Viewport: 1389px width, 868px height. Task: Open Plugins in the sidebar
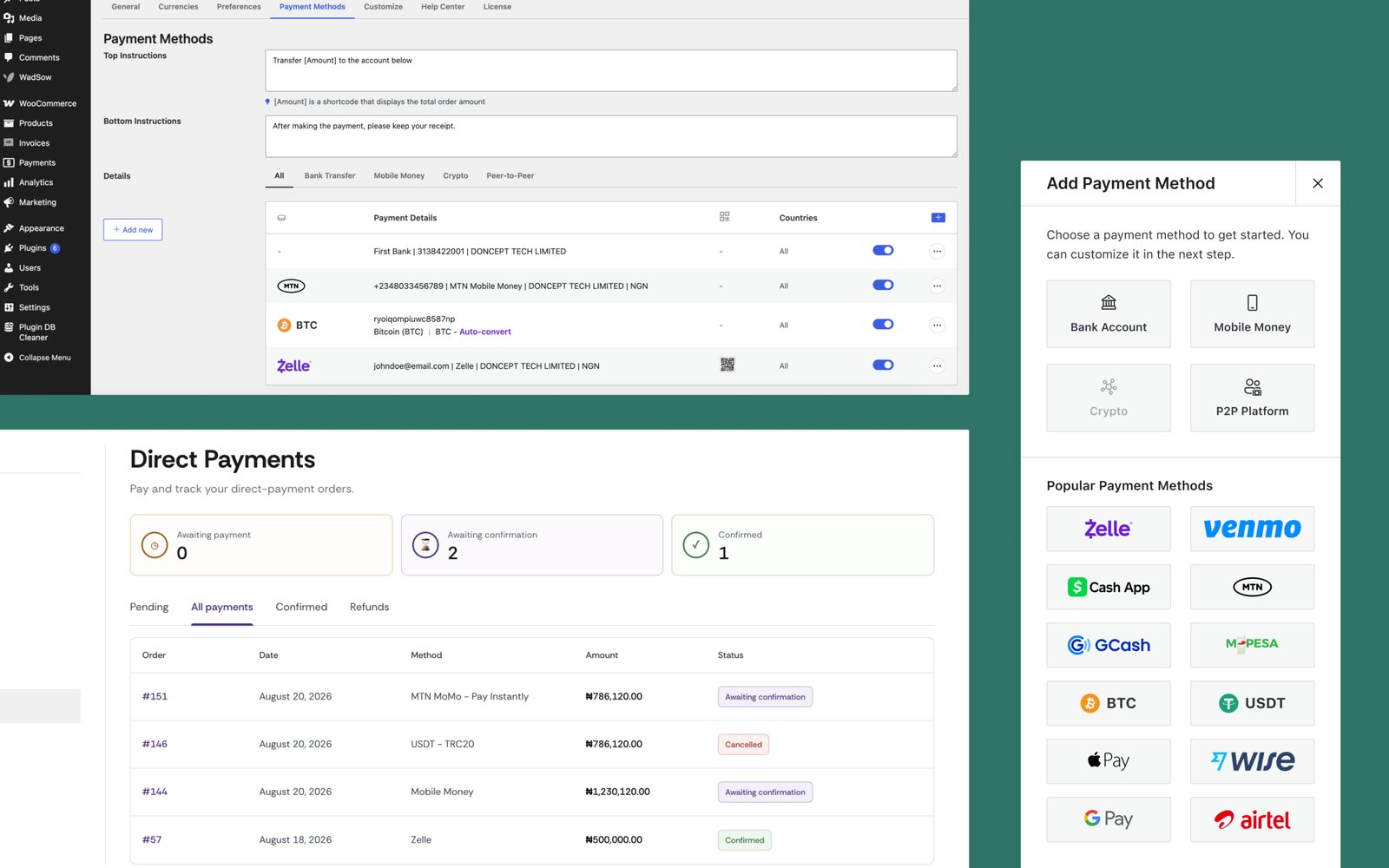click(32, 248)
